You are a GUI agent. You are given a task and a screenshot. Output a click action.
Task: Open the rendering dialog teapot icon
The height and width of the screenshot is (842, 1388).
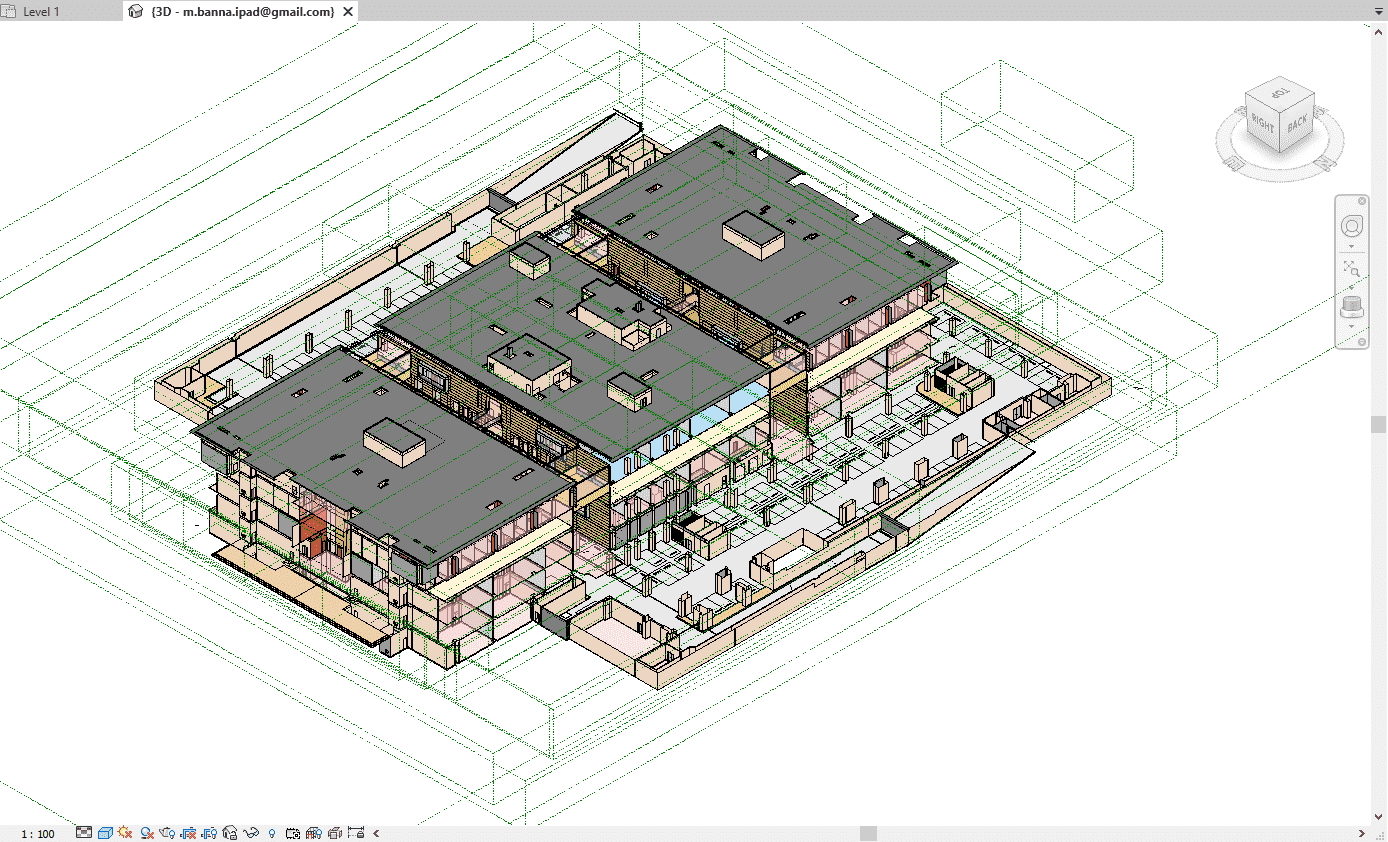(167, 833)
